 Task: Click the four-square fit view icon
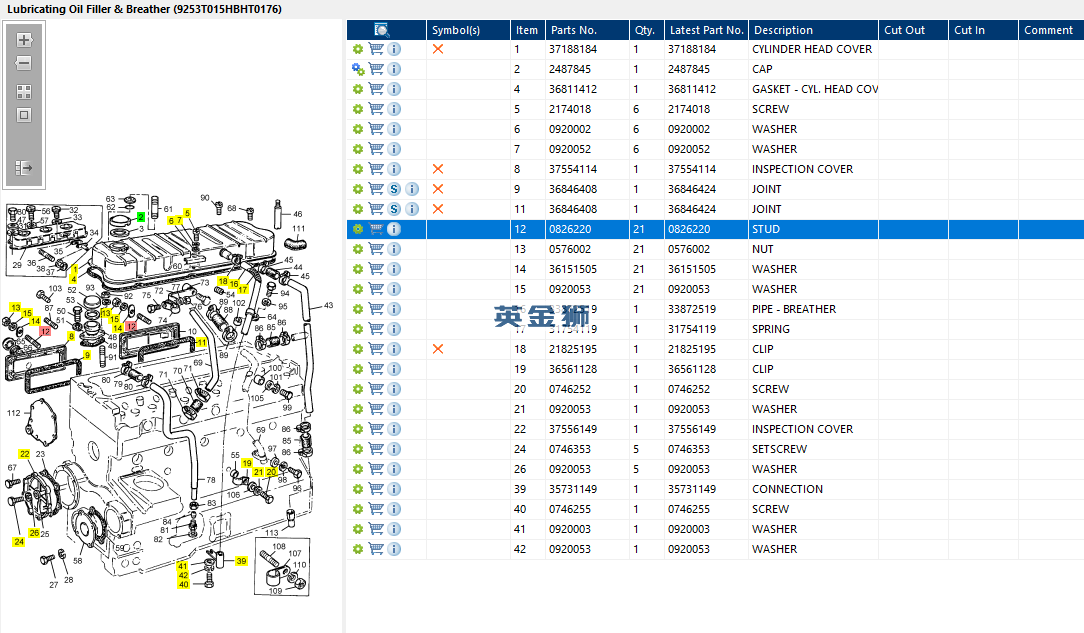(24, 91)
